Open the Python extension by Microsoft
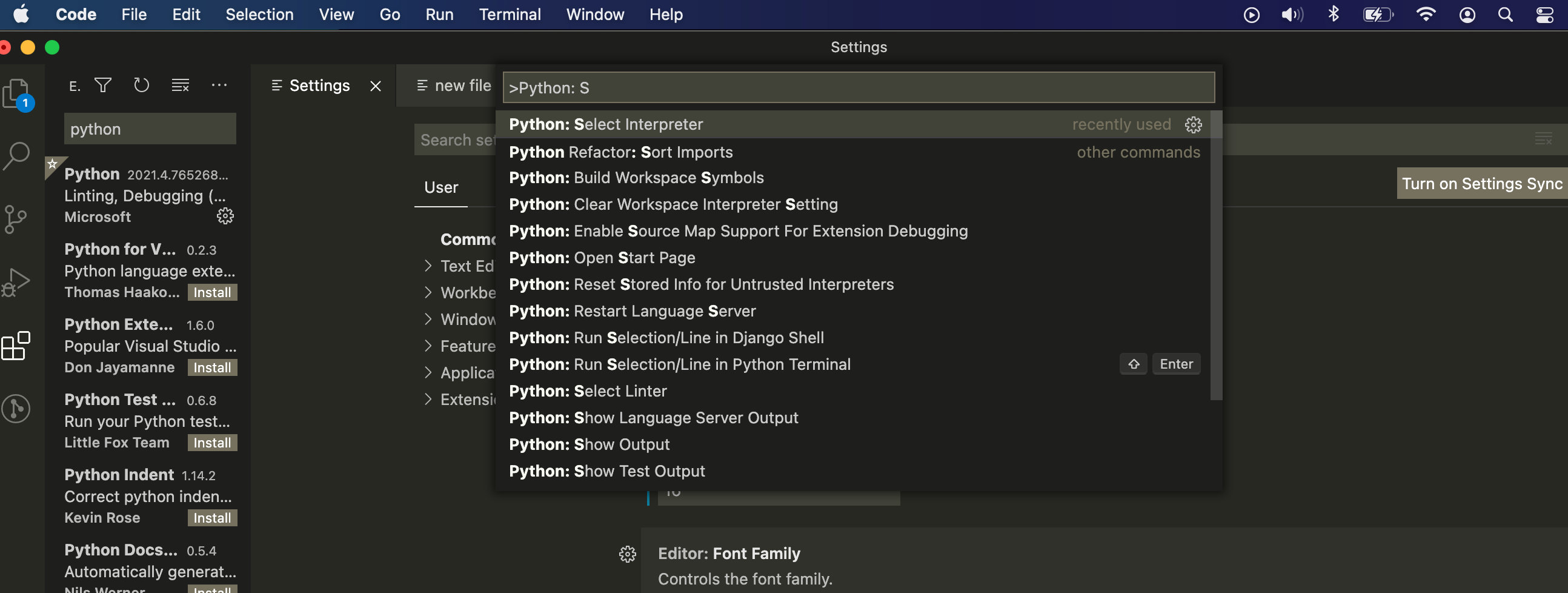1568x593 pixels. (x=149, y=195)
